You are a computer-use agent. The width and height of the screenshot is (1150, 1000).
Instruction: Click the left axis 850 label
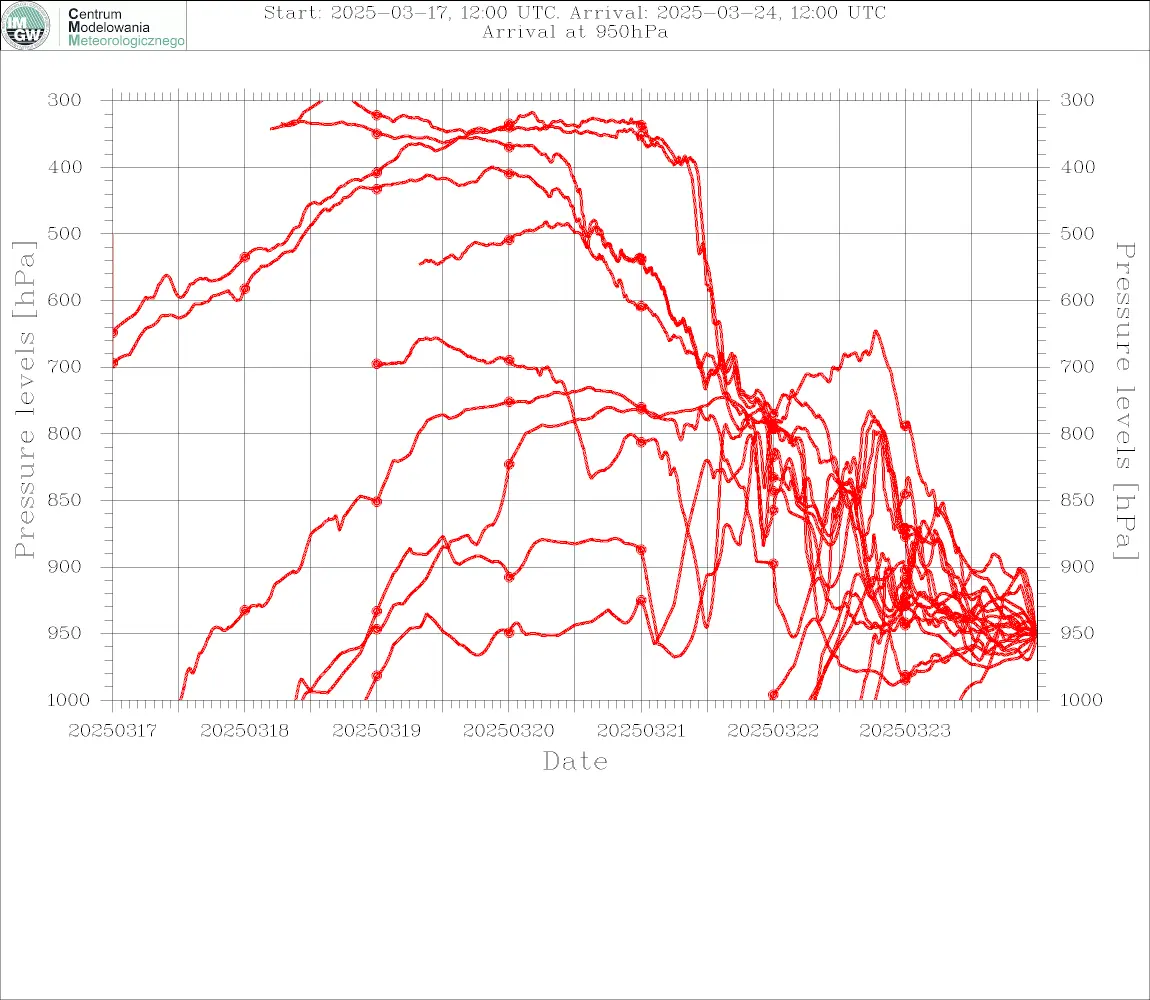point(65,500)
